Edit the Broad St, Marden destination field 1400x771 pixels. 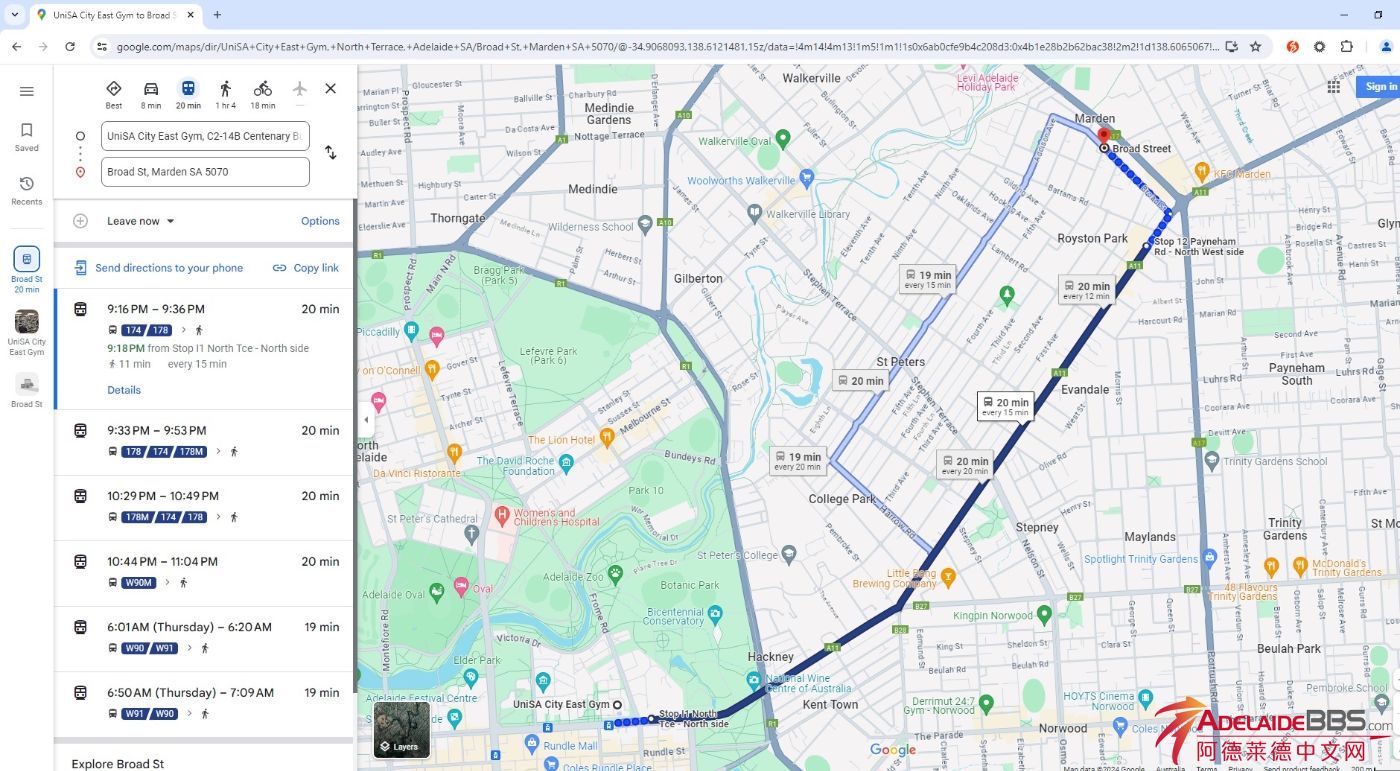pos(205,172)
